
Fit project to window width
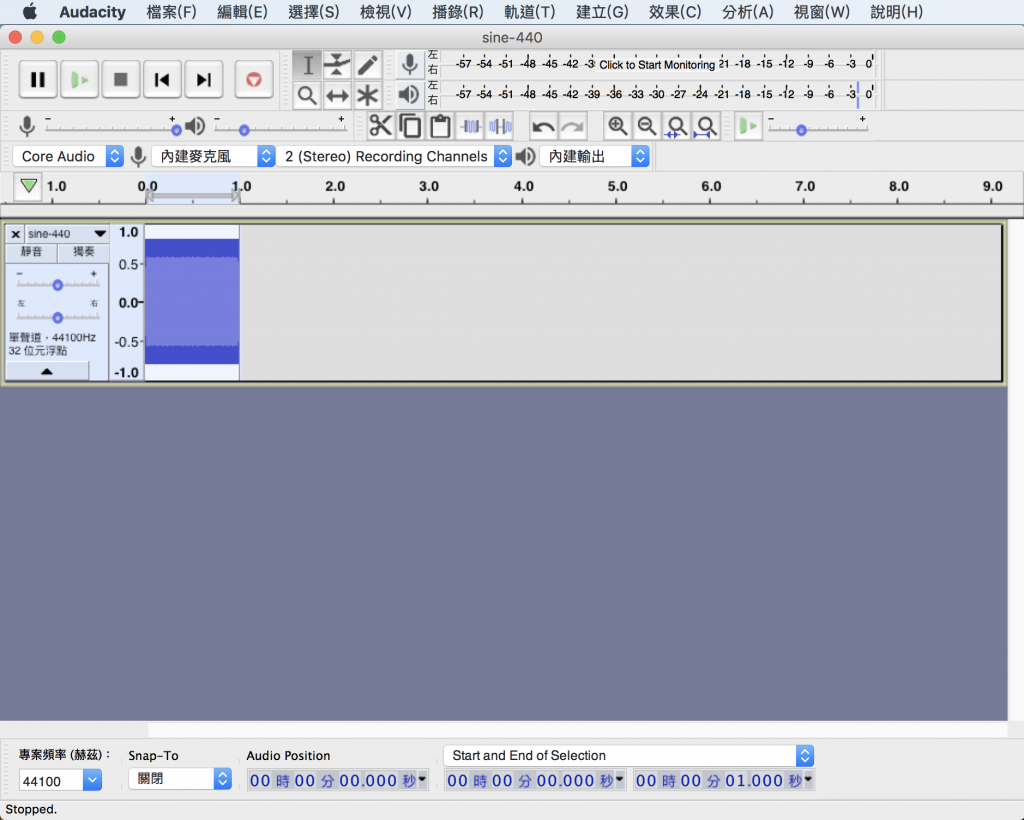[706, 126]
